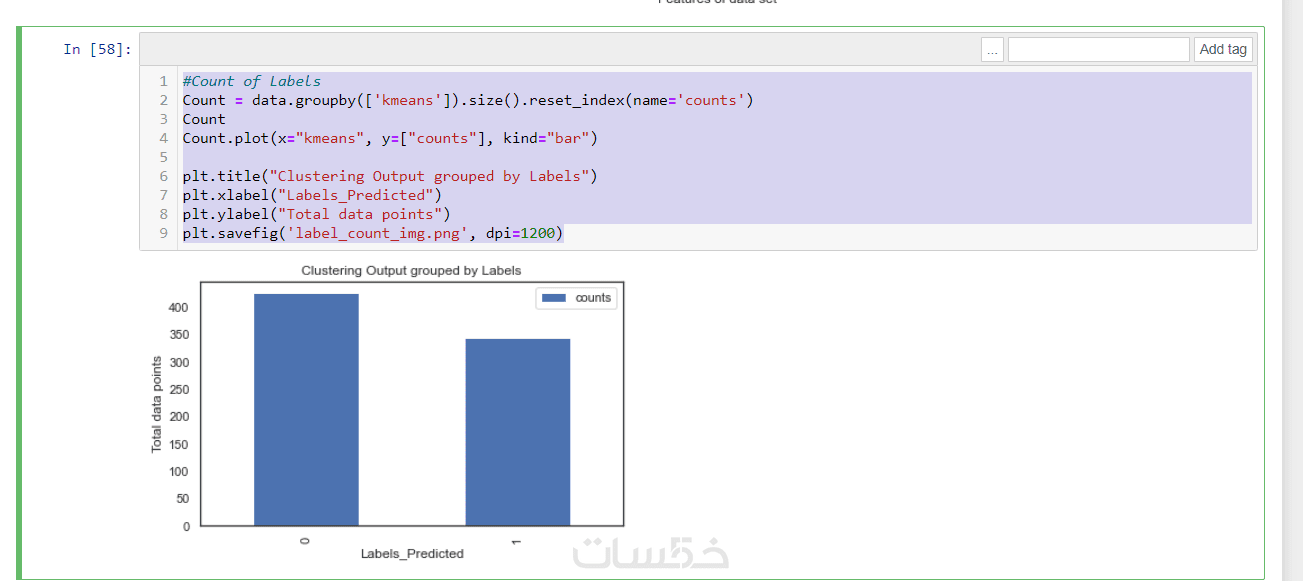Click the 'Labels_Predicted' axis label

coord(412,553)
